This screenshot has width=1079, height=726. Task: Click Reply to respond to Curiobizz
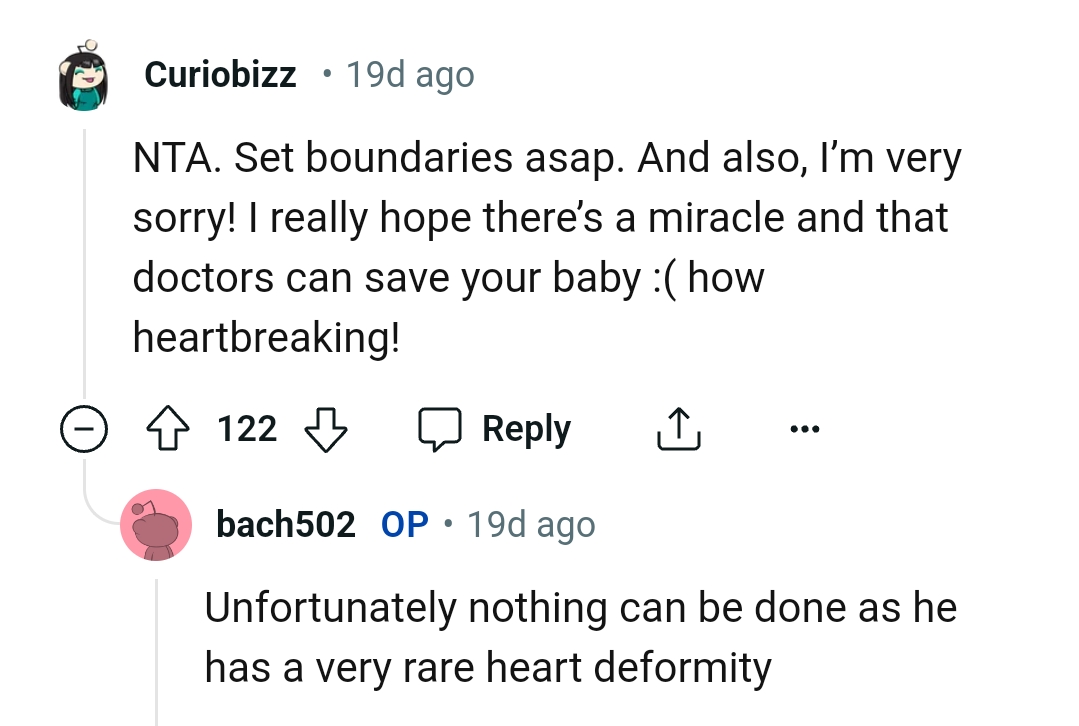click(x=527, y=428)
